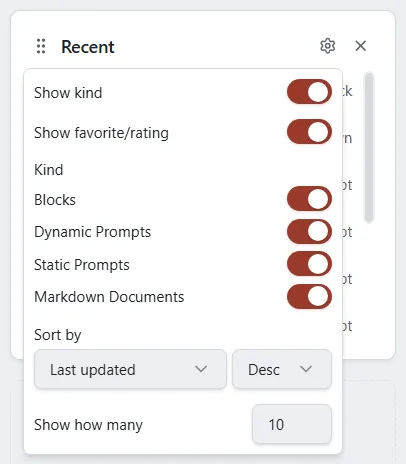Click the Show favorite/rating label
The image size is (406, 464).
[x=101, y=133]
